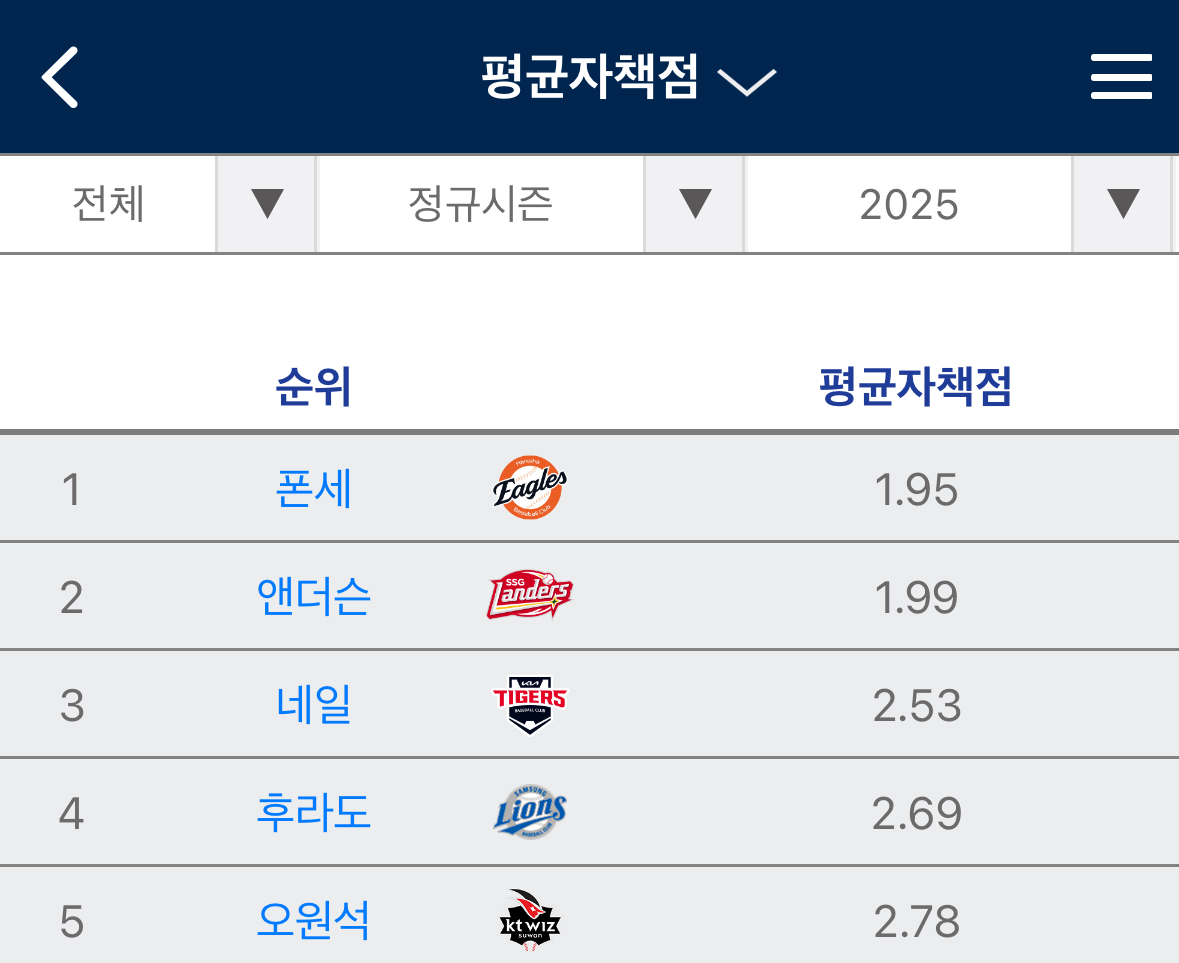This screenshot has height=963, width=1179.
Task: Open the hamburger menu
Action: [x=1121, y=77]
